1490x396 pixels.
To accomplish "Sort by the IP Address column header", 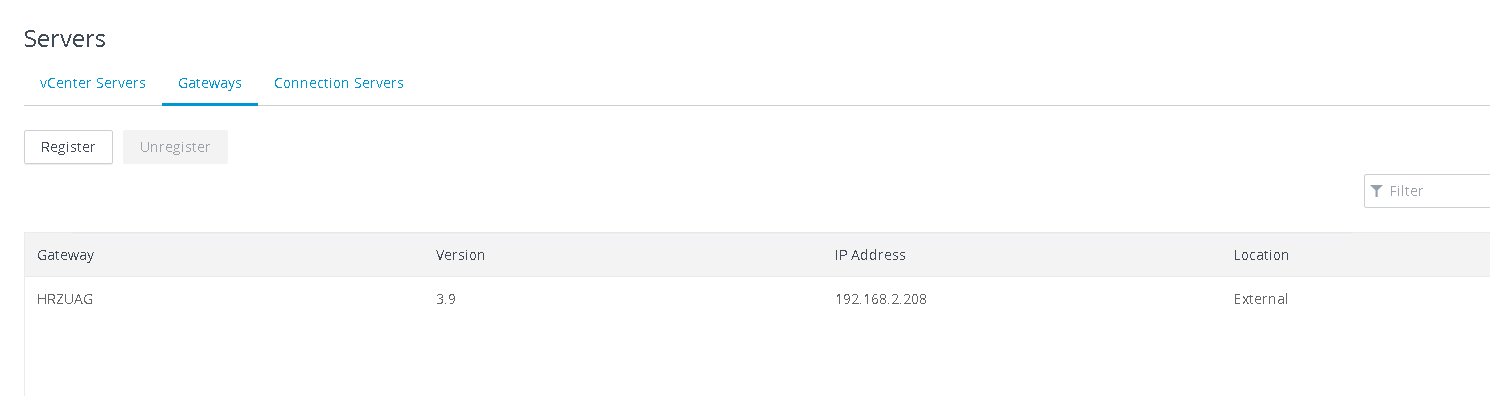I will coord(870,255).
